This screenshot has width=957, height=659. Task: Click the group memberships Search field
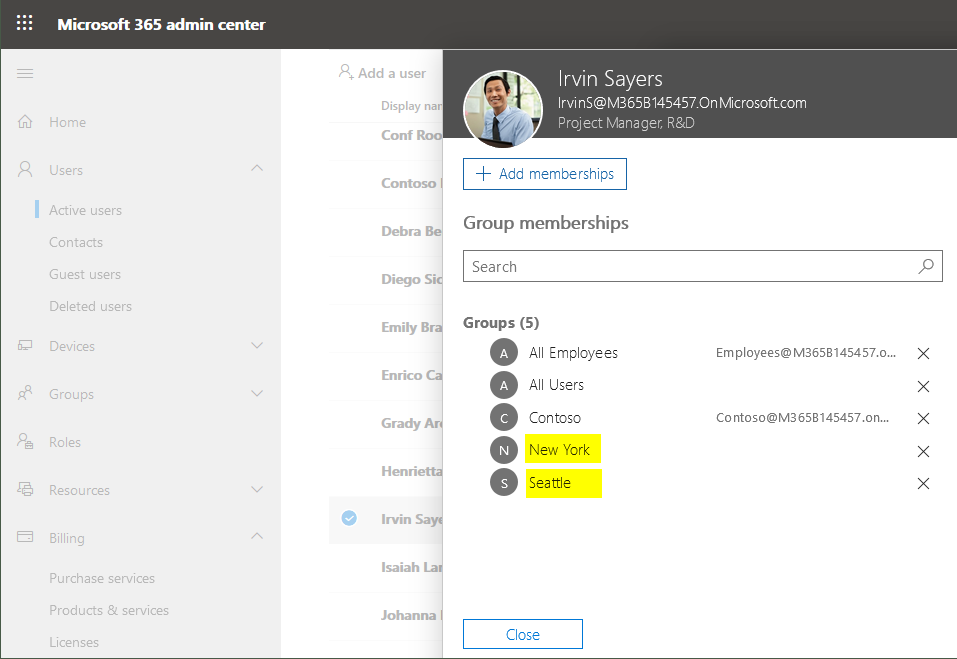[690, 266]
